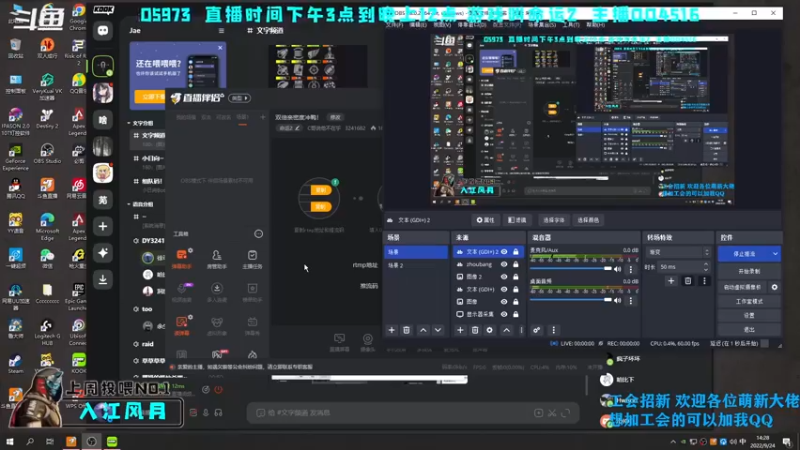Join DY3241 voice channel in KOOK
800x450 pixels.
(149, 240)
